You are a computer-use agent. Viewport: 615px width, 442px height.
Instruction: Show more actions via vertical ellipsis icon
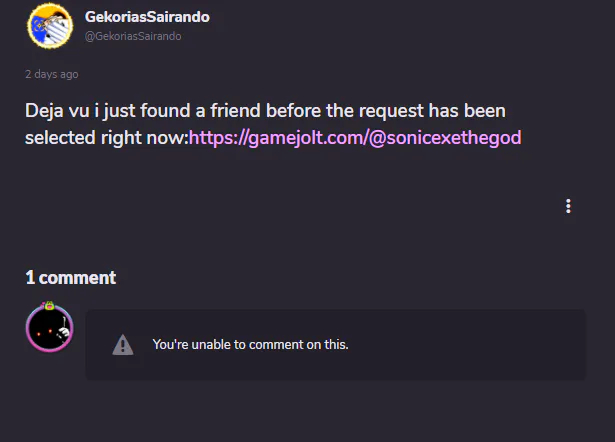tap(568, 206)
